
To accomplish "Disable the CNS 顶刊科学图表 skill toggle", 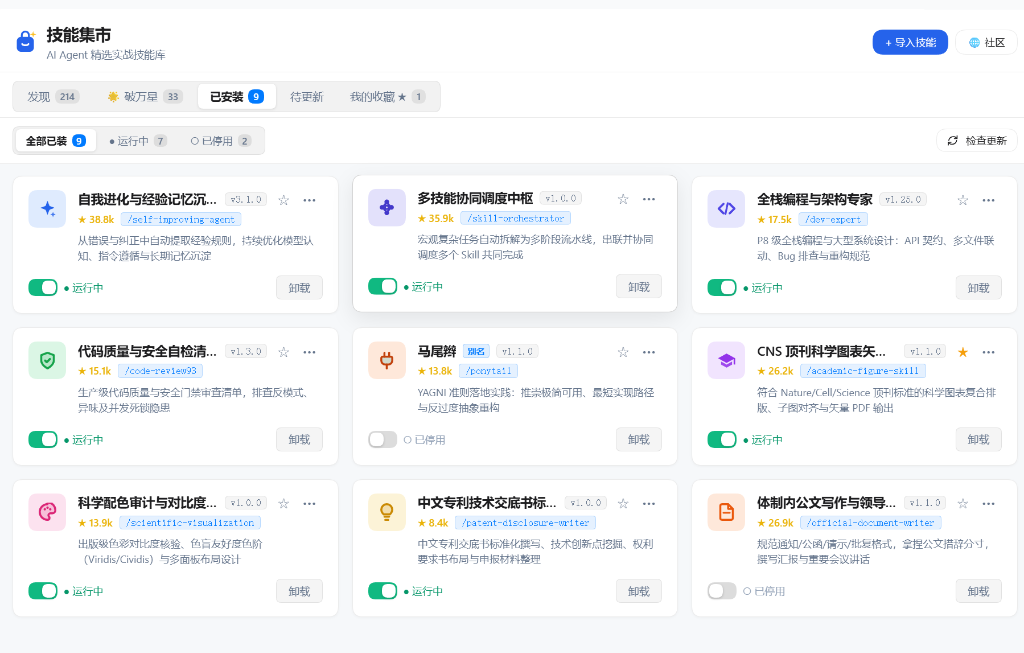I will 722,439.
